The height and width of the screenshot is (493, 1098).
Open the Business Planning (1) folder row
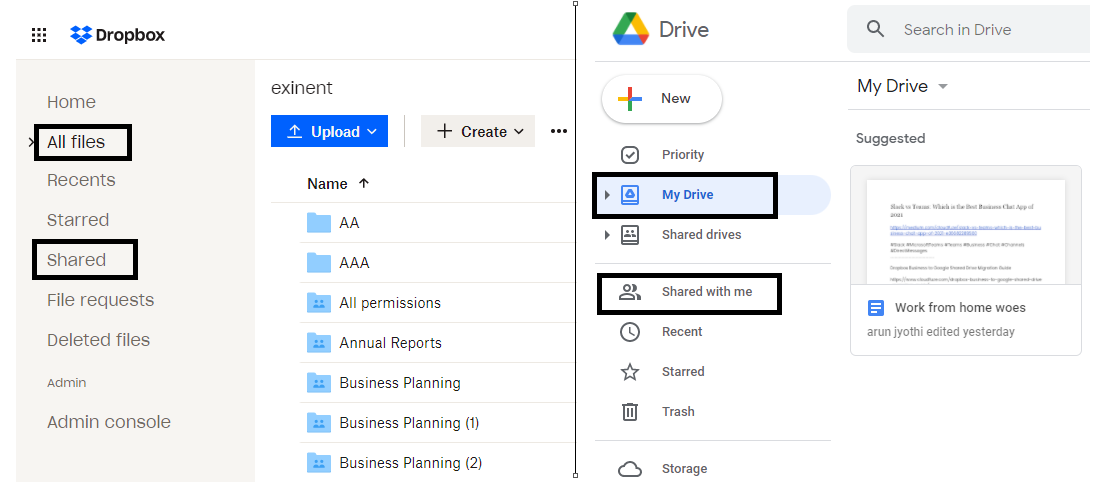(x=437, y=423)
